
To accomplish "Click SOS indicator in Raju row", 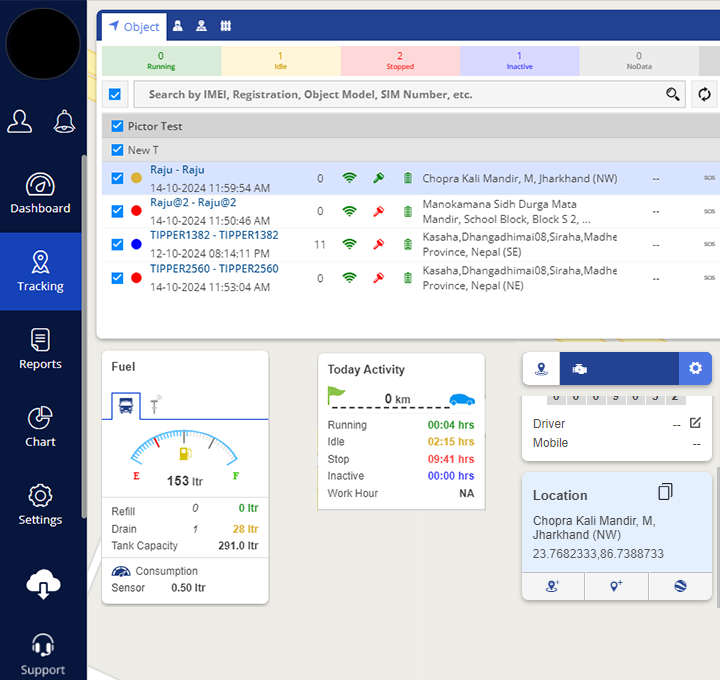I will coord(709,178).
